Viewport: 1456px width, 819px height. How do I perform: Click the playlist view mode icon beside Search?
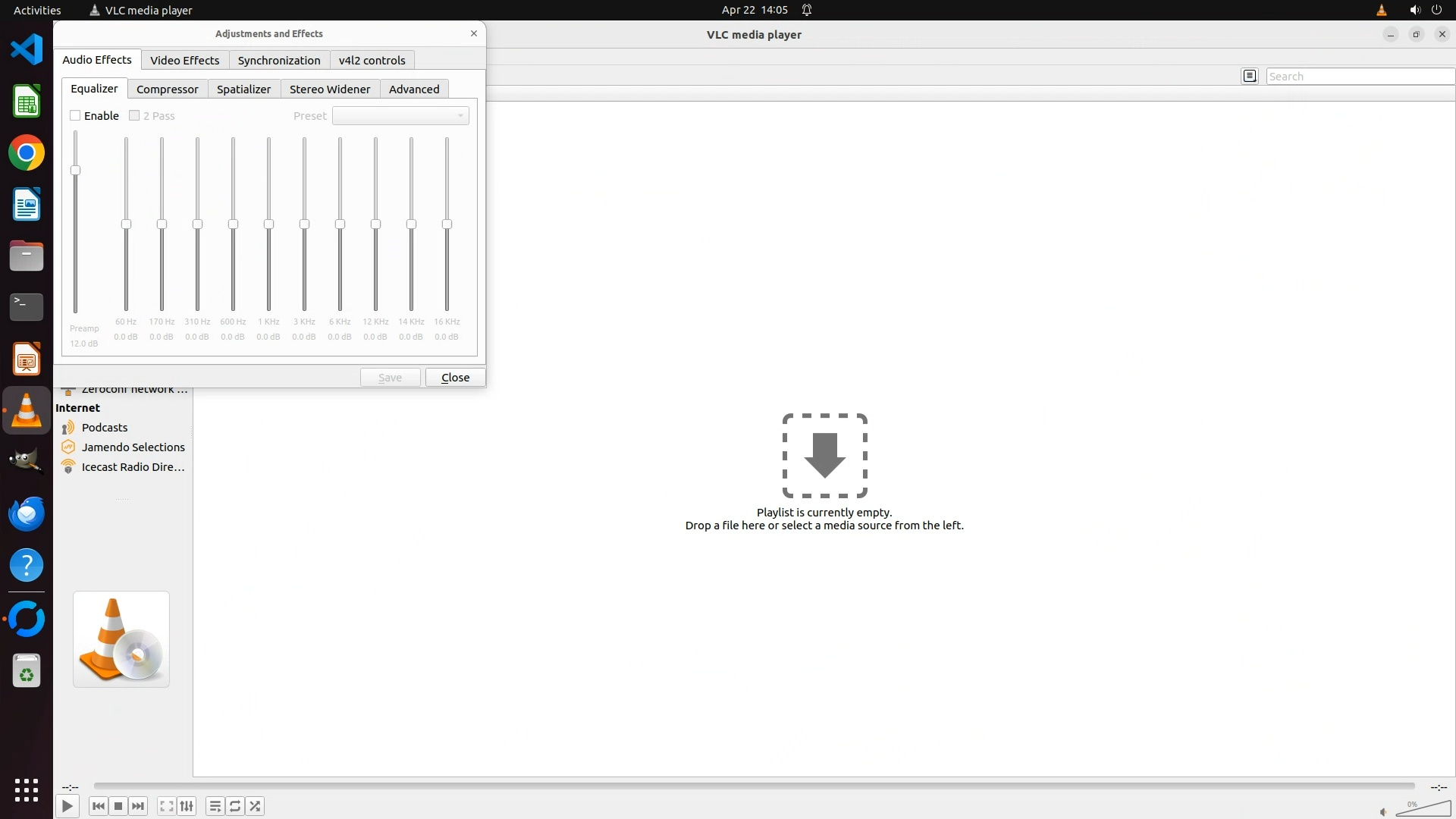[x=1250, y=76]
